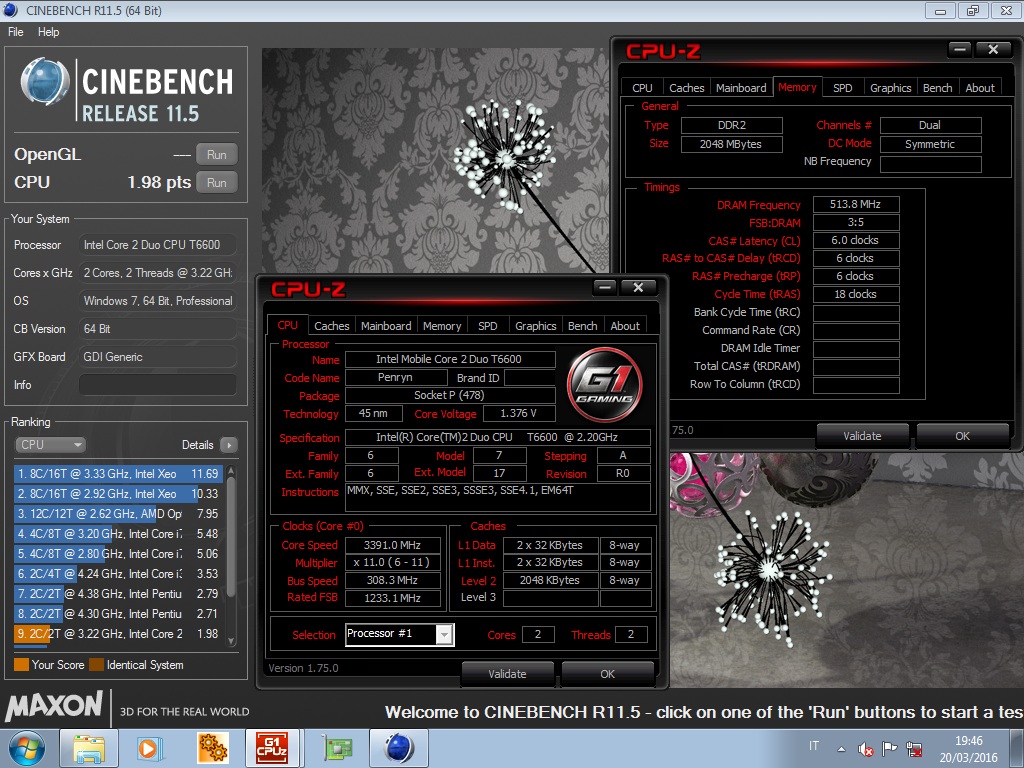Open Graphics tab in memory CPU-Z
This screenshot has width=1024, height=768.
(x=891, y=88)
